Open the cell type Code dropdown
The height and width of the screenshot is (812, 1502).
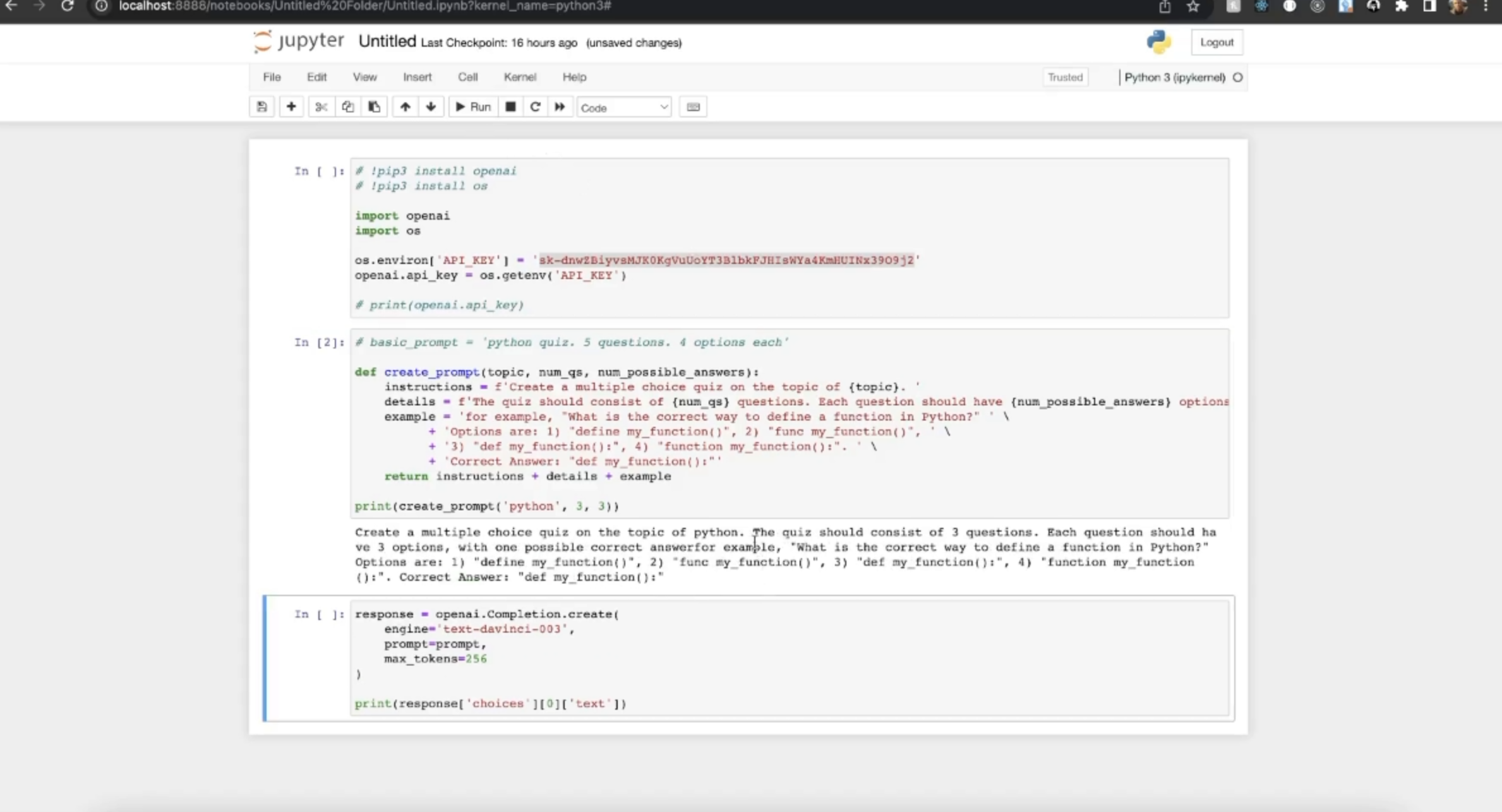(623, 107)
